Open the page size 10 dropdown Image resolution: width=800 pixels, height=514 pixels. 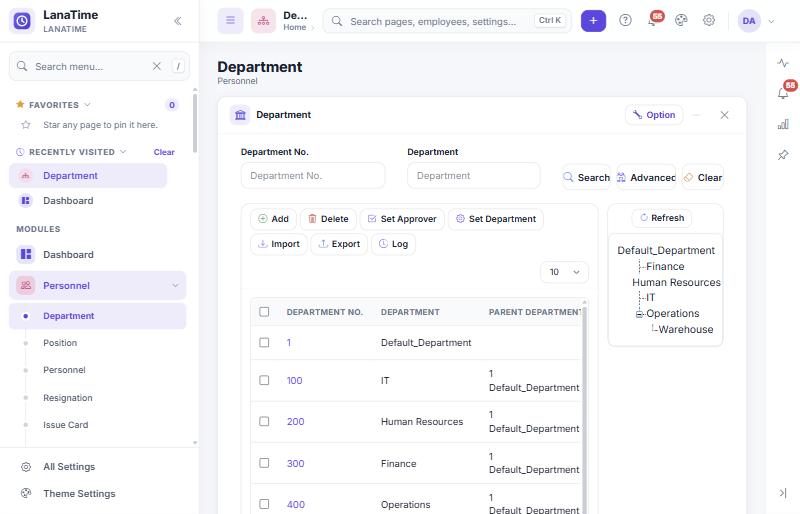pos(564,272)
